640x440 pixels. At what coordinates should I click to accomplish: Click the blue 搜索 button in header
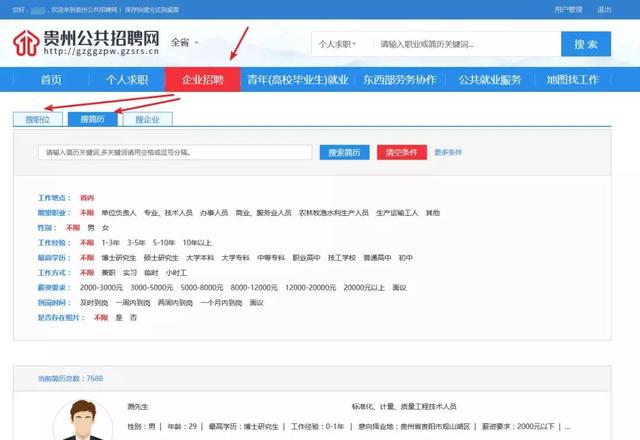(585, 45)
